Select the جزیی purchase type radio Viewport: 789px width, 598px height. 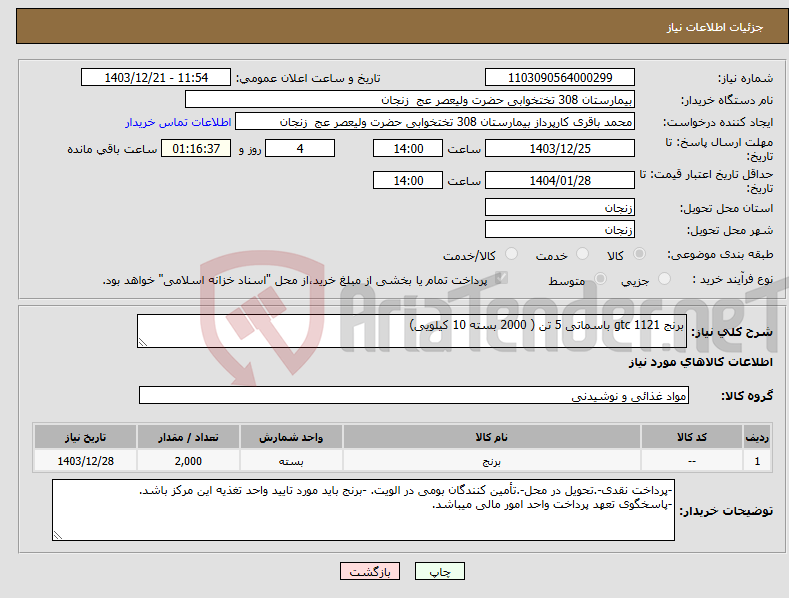point(664,279)
